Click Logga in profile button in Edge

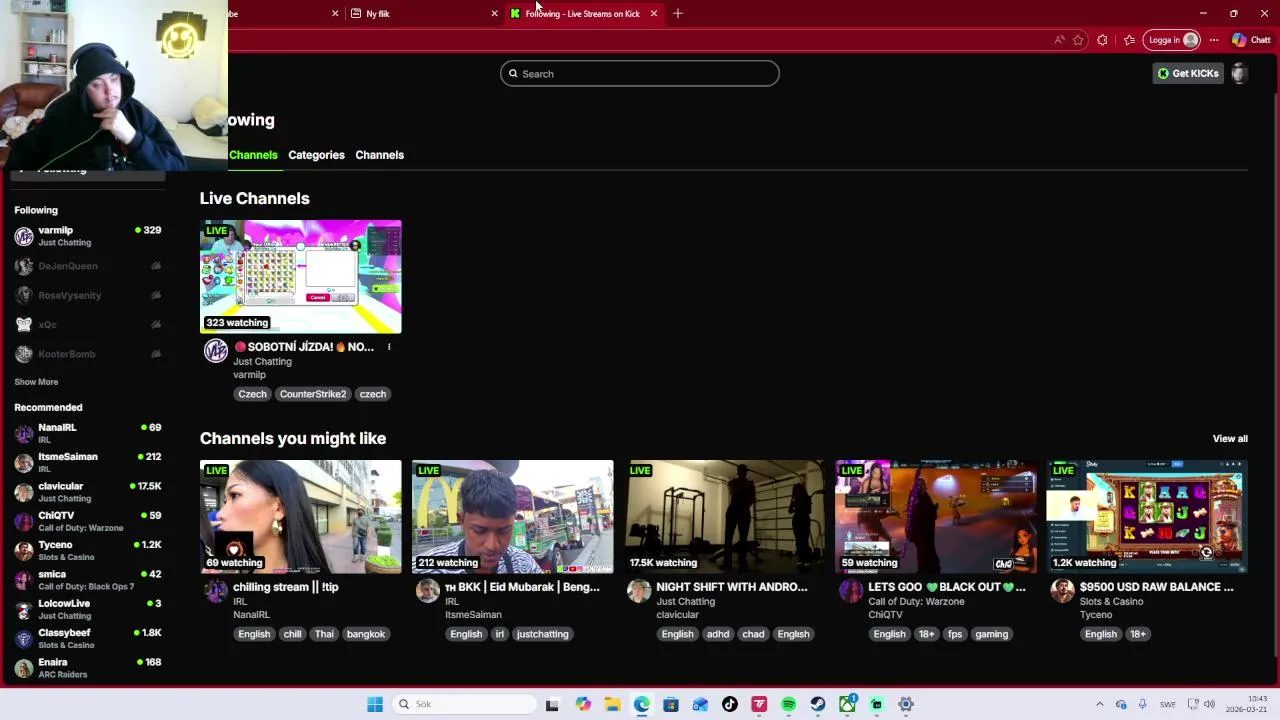click(x=1172, y=40)
